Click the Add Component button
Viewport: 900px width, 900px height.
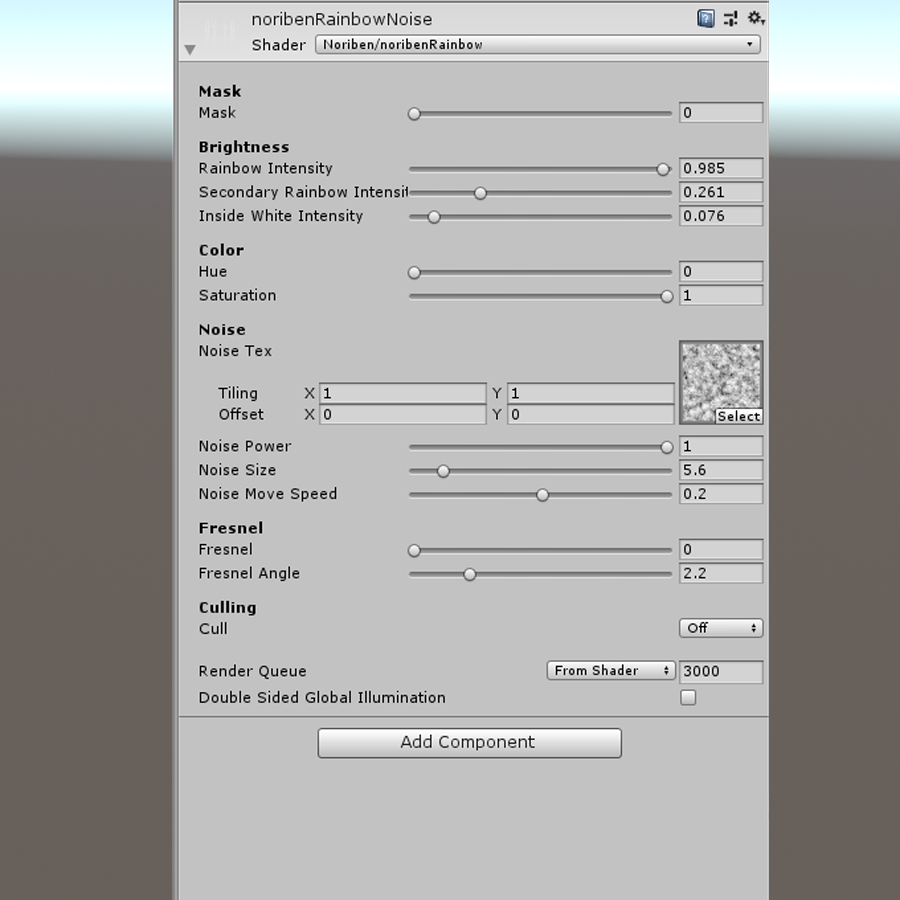[470, 743]
